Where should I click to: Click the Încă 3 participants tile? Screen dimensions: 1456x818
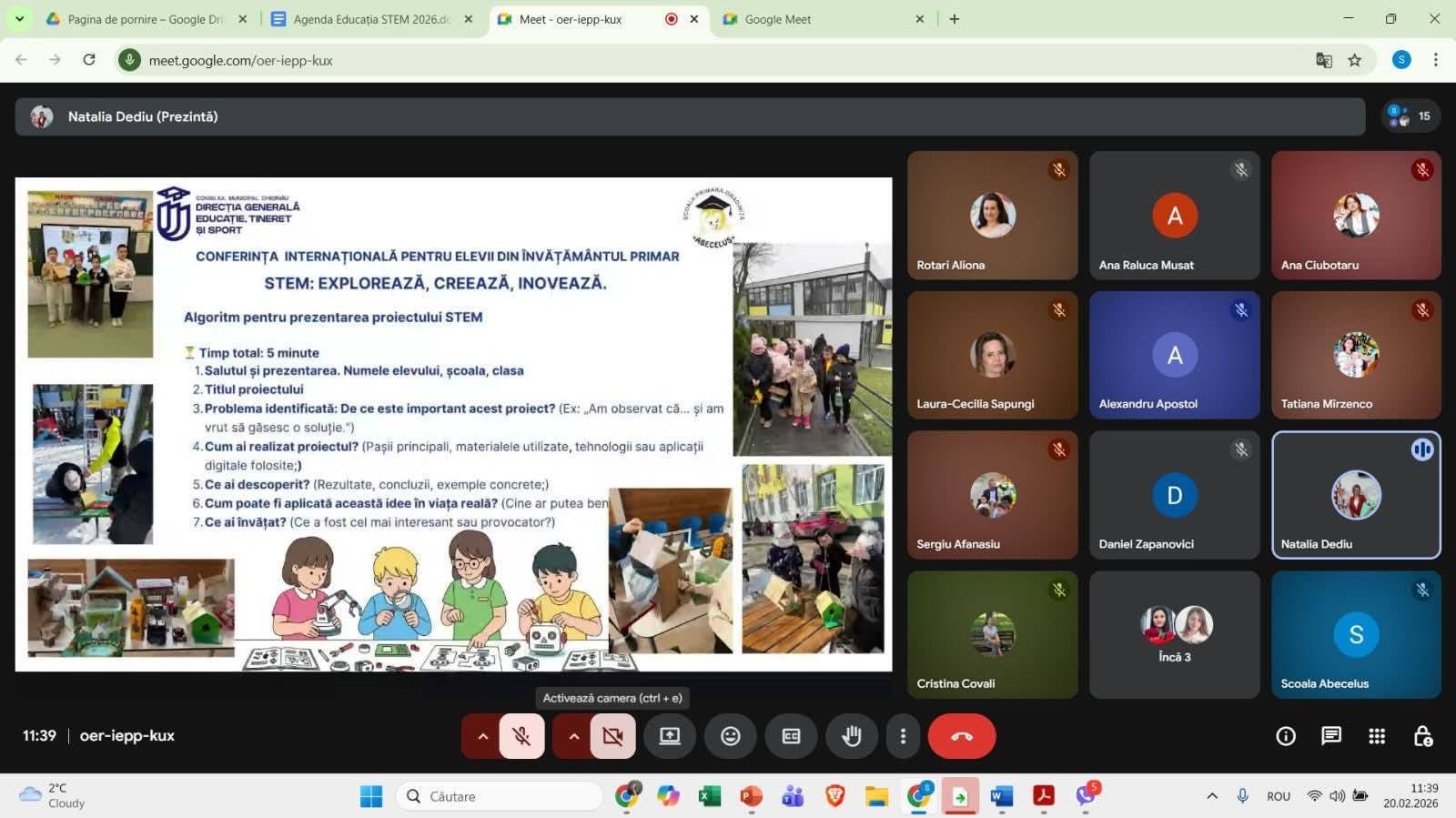point(1174,634)
